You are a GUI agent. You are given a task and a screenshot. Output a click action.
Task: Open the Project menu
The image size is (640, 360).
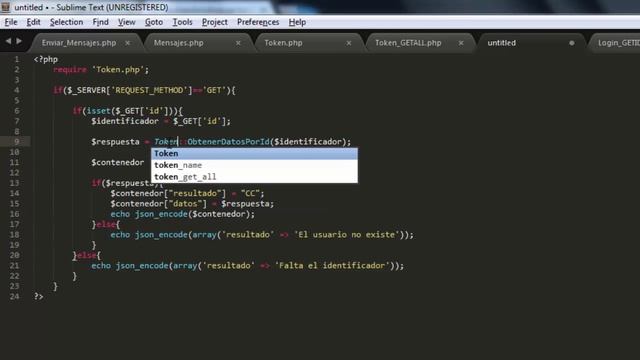click(x=215, y=22)
